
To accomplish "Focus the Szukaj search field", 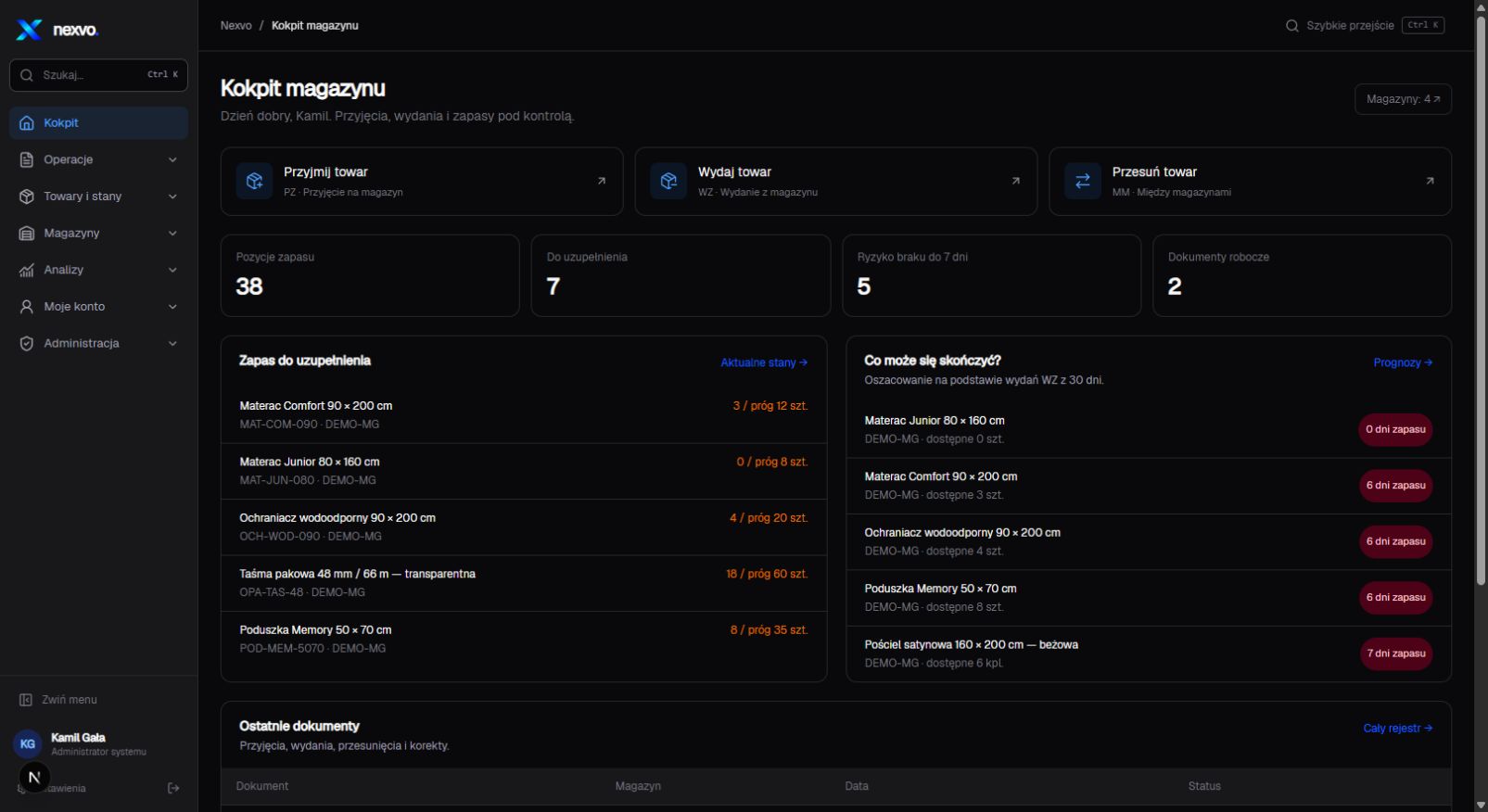I will [x=98, y=75].
